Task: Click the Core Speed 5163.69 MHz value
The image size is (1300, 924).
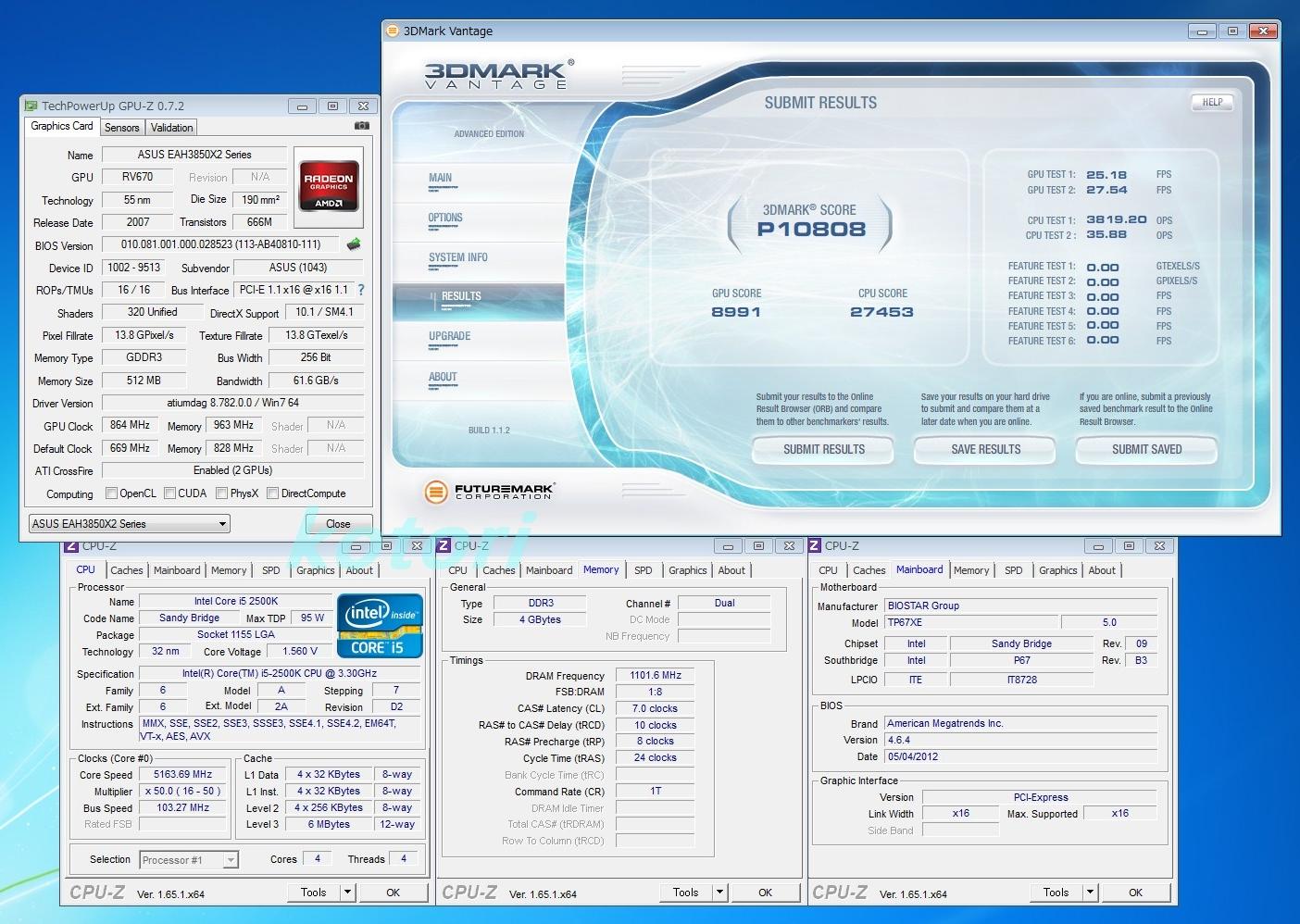Action: 183,774
